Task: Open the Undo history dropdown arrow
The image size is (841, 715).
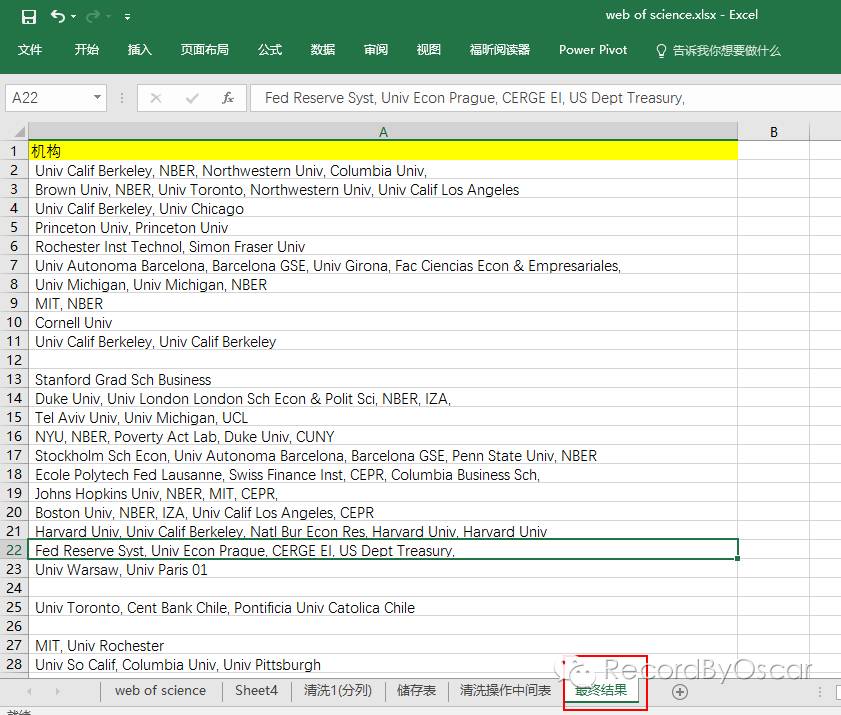Action: (x=73, y=17)
